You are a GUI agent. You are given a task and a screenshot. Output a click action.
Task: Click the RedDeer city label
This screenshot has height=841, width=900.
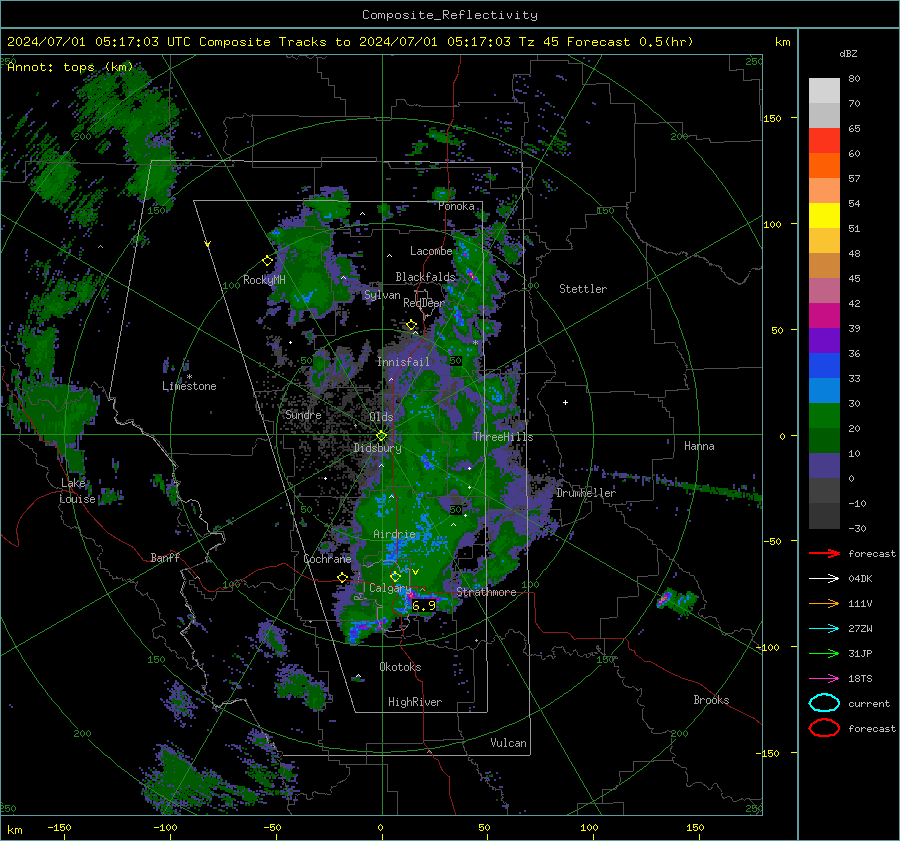pos(424,303)
